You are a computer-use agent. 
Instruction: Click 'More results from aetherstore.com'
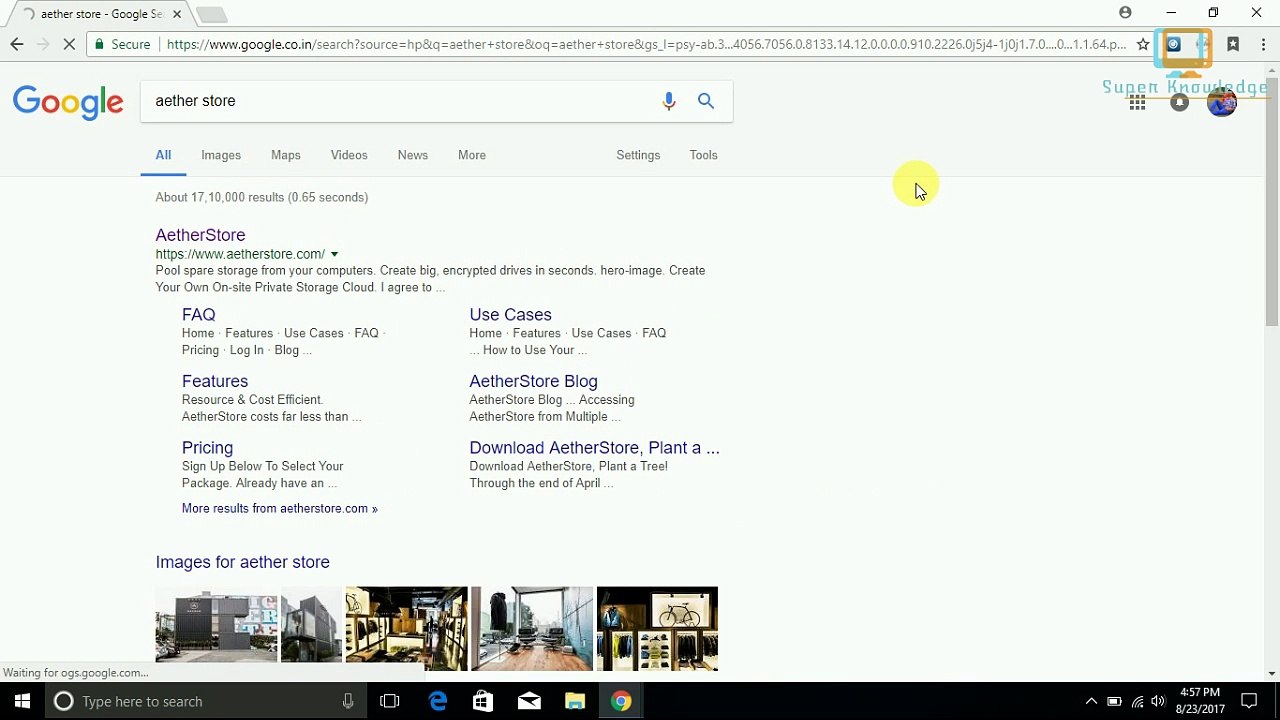(280, 509)
